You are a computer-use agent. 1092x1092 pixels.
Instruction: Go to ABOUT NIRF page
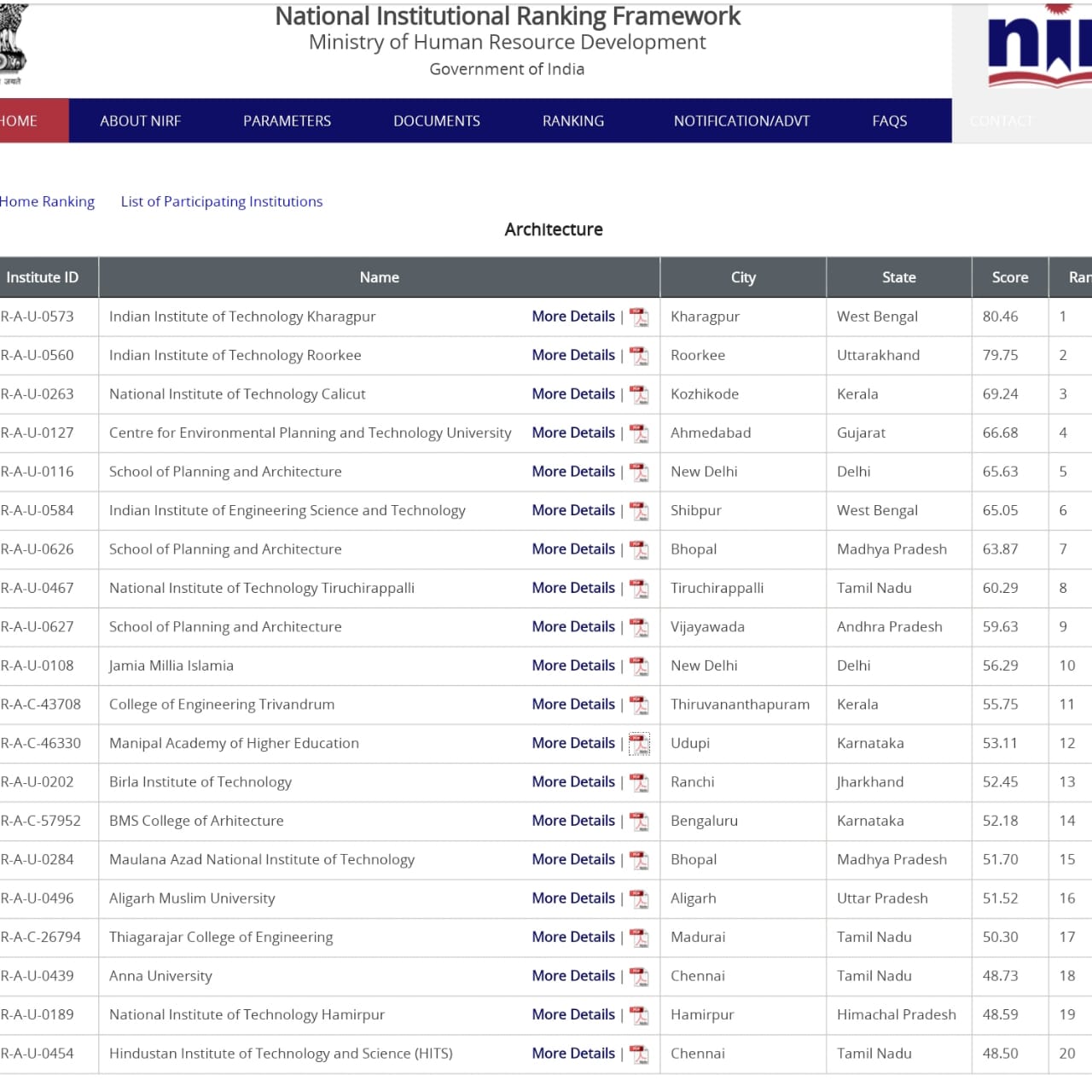click(140, 121)
